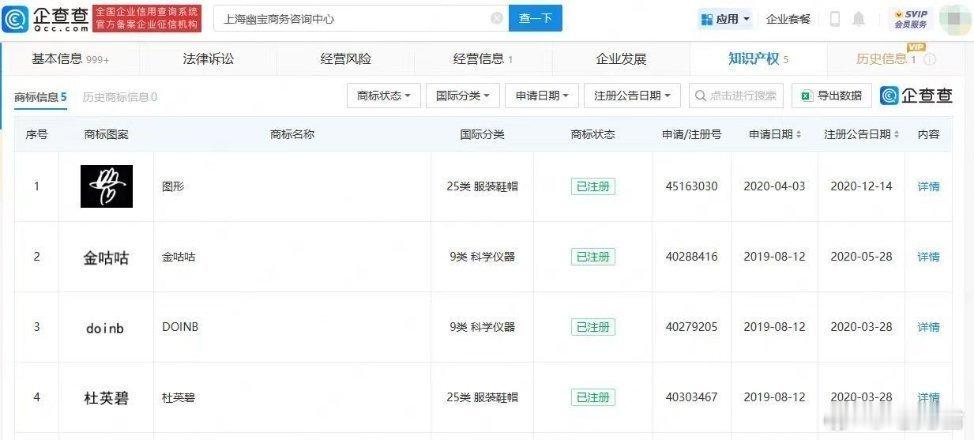Click the 查一下 search button
Screen dimensions: 974x440
point(535,19)
